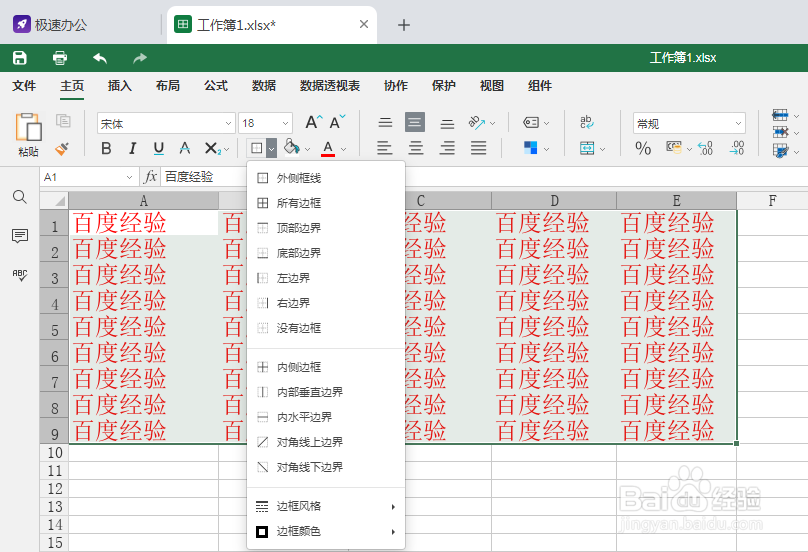808x552 pixels.
Task: Select column D header
Action: tap(554, 200)
